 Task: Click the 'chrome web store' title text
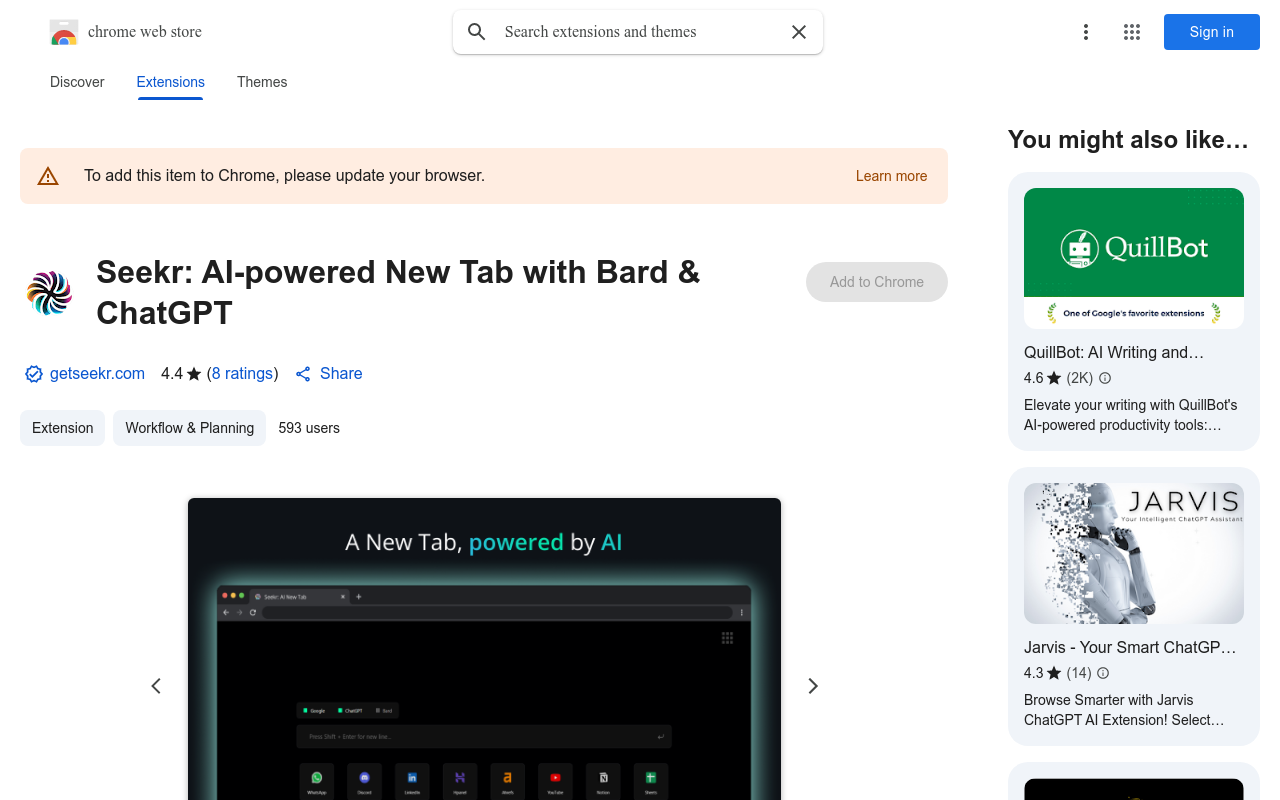coord(145,32)
